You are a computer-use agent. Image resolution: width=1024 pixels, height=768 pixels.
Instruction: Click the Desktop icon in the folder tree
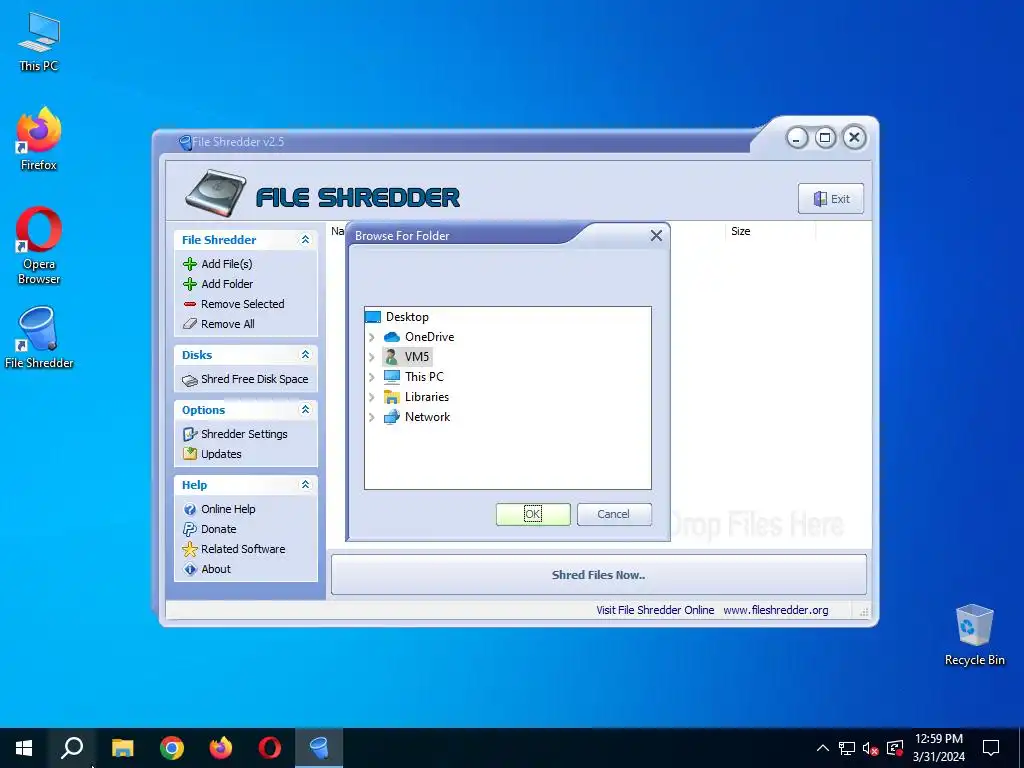[373, 317]
